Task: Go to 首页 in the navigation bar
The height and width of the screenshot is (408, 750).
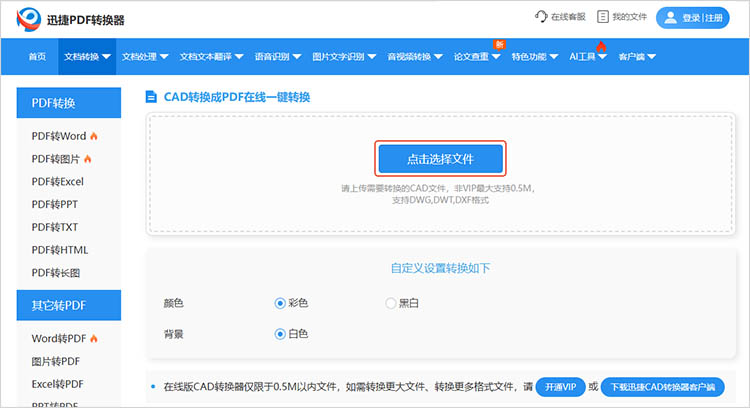Action: 37,57
